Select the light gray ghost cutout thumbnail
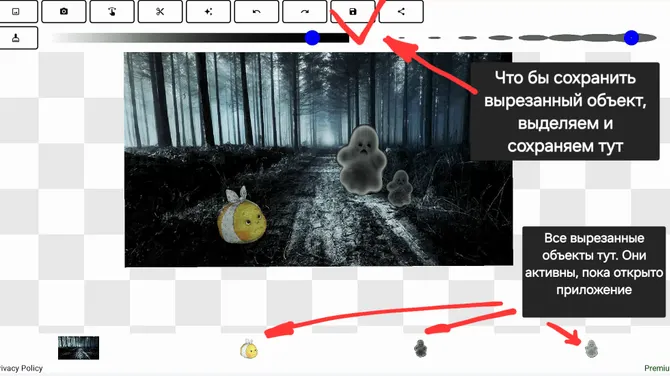The height and width of the screenshot is (376, 670). pyautogui.click(x=591, y=349)
